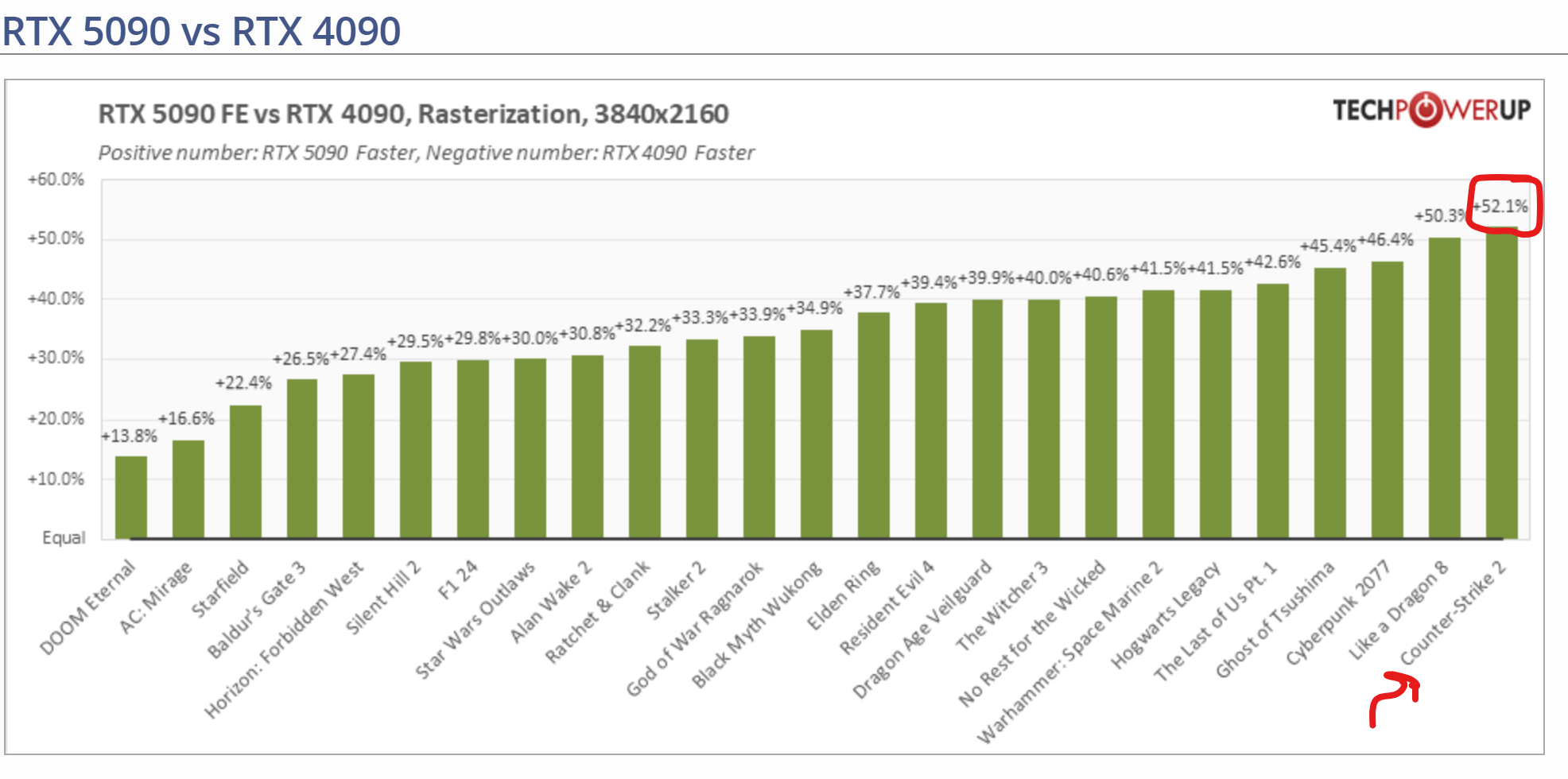Click the +30.0% y-axis label
Image resolution: width=1568 pixels, height=779 pixels.
point(56,358)
